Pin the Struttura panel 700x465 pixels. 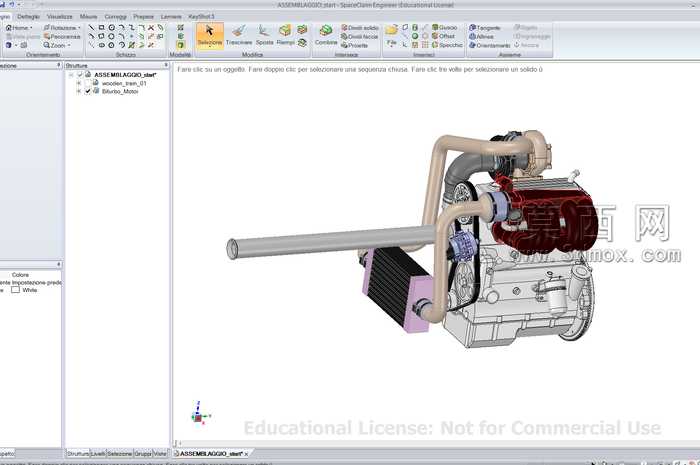point(166,65)
